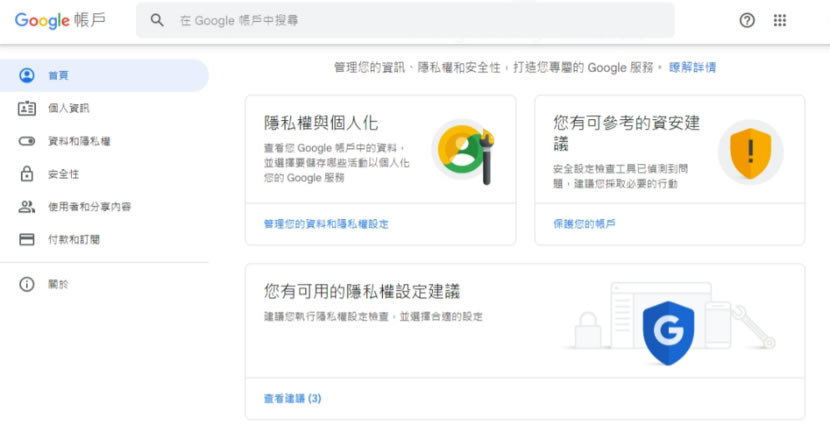Image resolution: width=830 pixels, height=430 pixels.
Task: Click the Google 帳戶 logo
Action: coord(60,20)
